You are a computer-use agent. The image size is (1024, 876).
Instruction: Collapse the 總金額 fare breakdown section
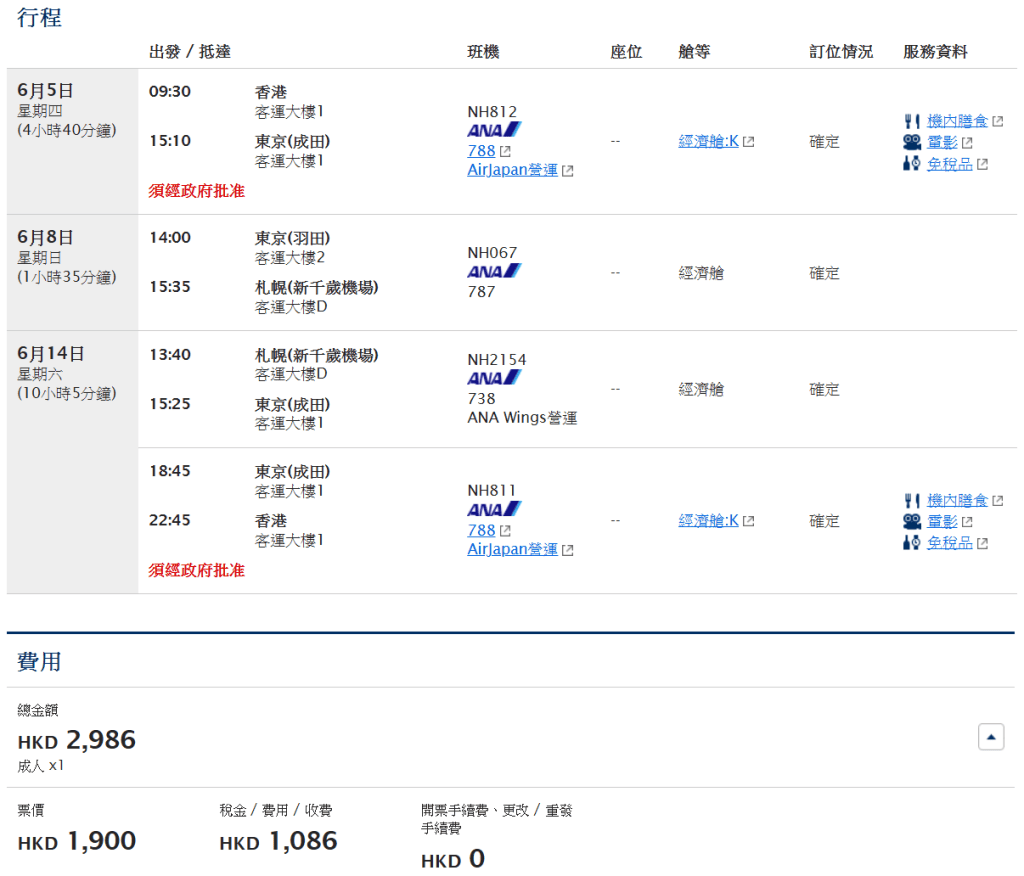tap(990, 738)
